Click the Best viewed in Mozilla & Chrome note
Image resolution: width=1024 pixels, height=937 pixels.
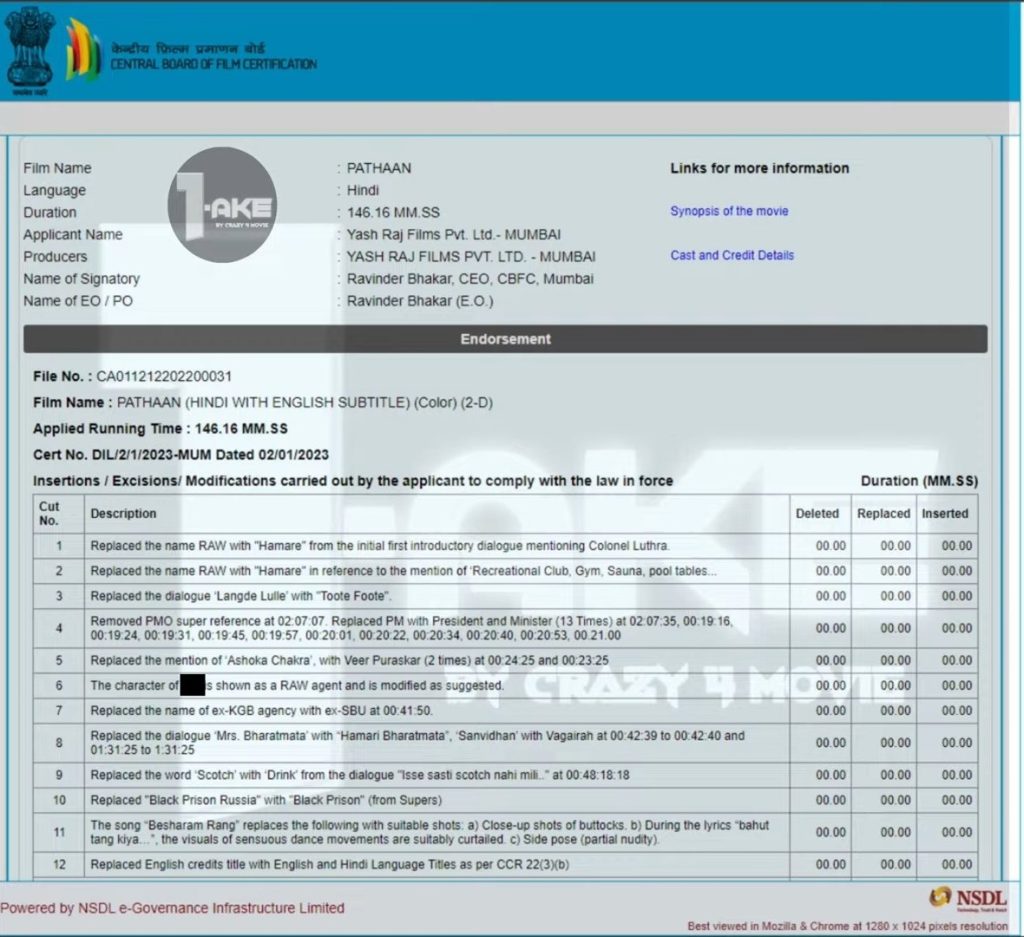847,926
